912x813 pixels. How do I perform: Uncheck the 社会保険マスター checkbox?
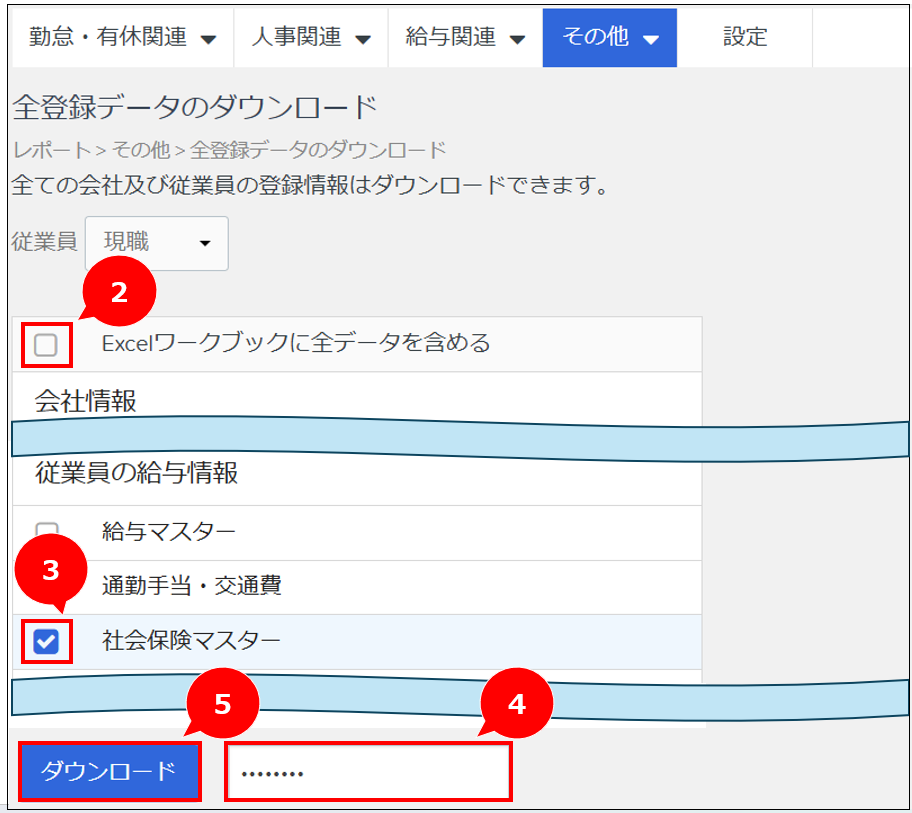tap(46, 642)
